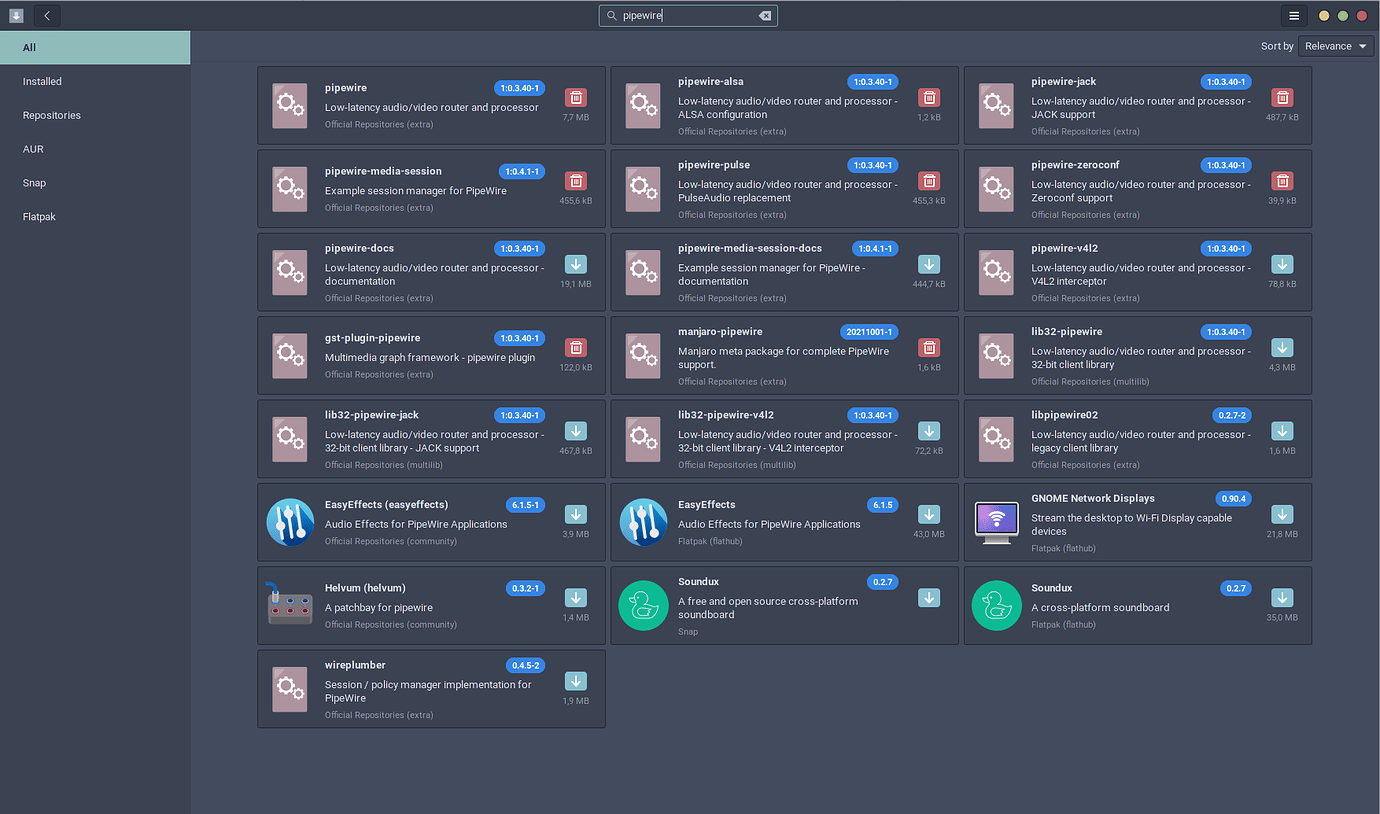This screenshot has width=1380, height=814.
Task: Install pipewire-media-session-docs via download arrow
Action: (929, 264)
